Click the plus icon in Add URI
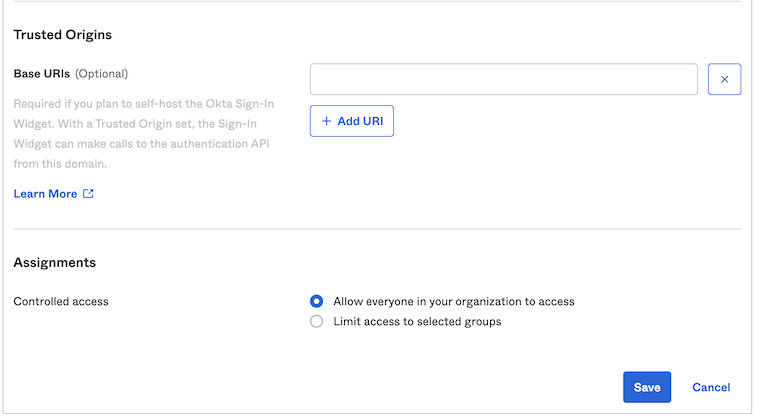The height and width of the screenshot is (418, 758). point(326,121)
